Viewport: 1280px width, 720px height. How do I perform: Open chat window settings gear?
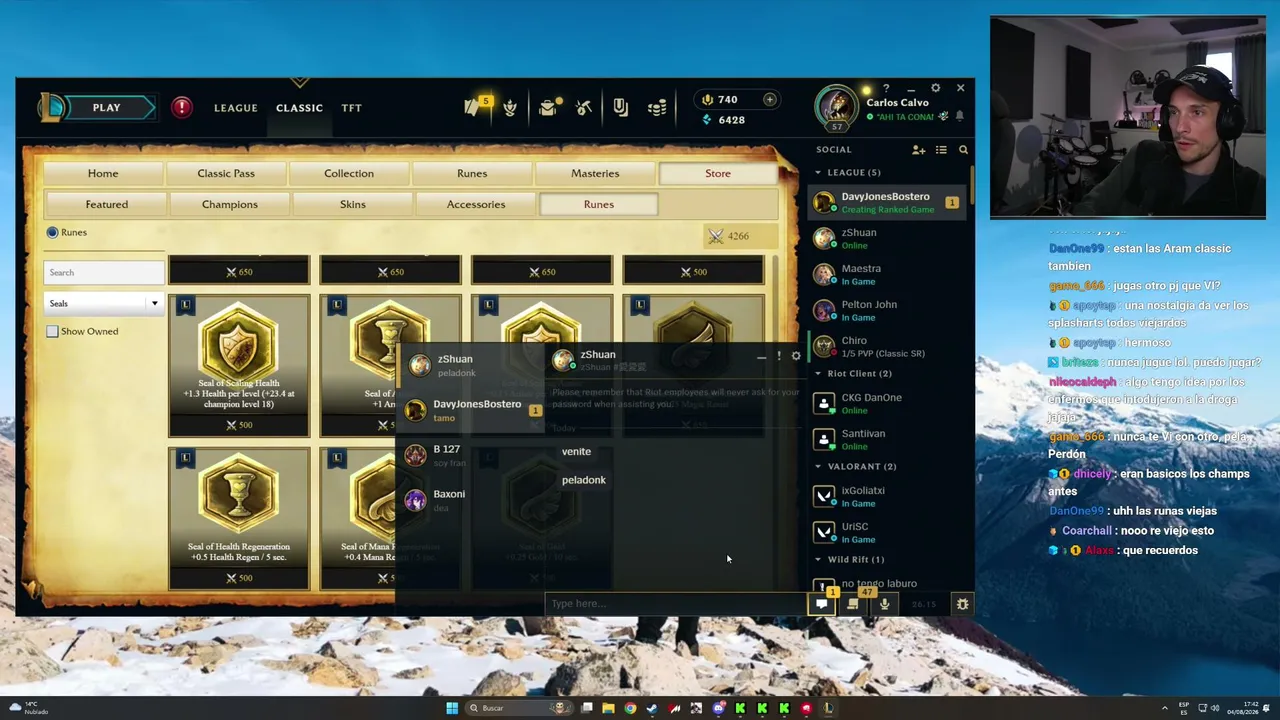(796, 356)
